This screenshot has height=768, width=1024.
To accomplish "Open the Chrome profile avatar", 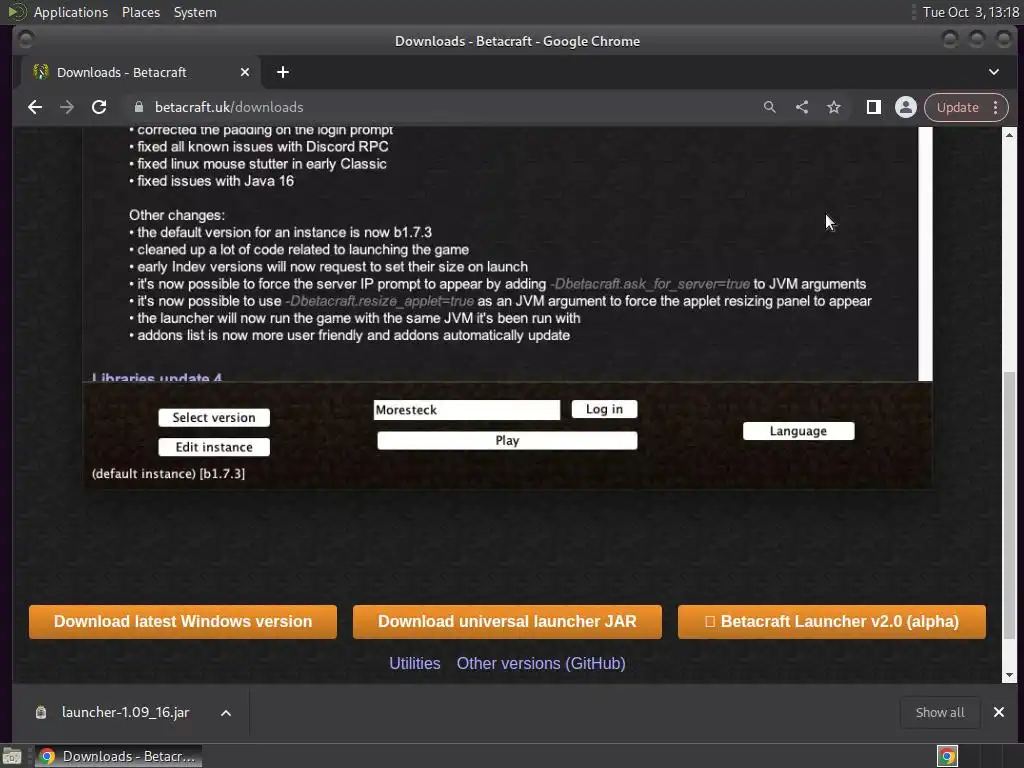I will pyautogui.click(x=906, y=107).
